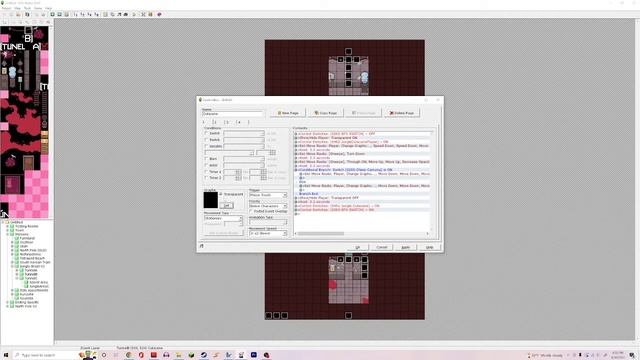Click the black event graphic preview swatch
This screenshot has height=360, width=640.
click(211, 200)
